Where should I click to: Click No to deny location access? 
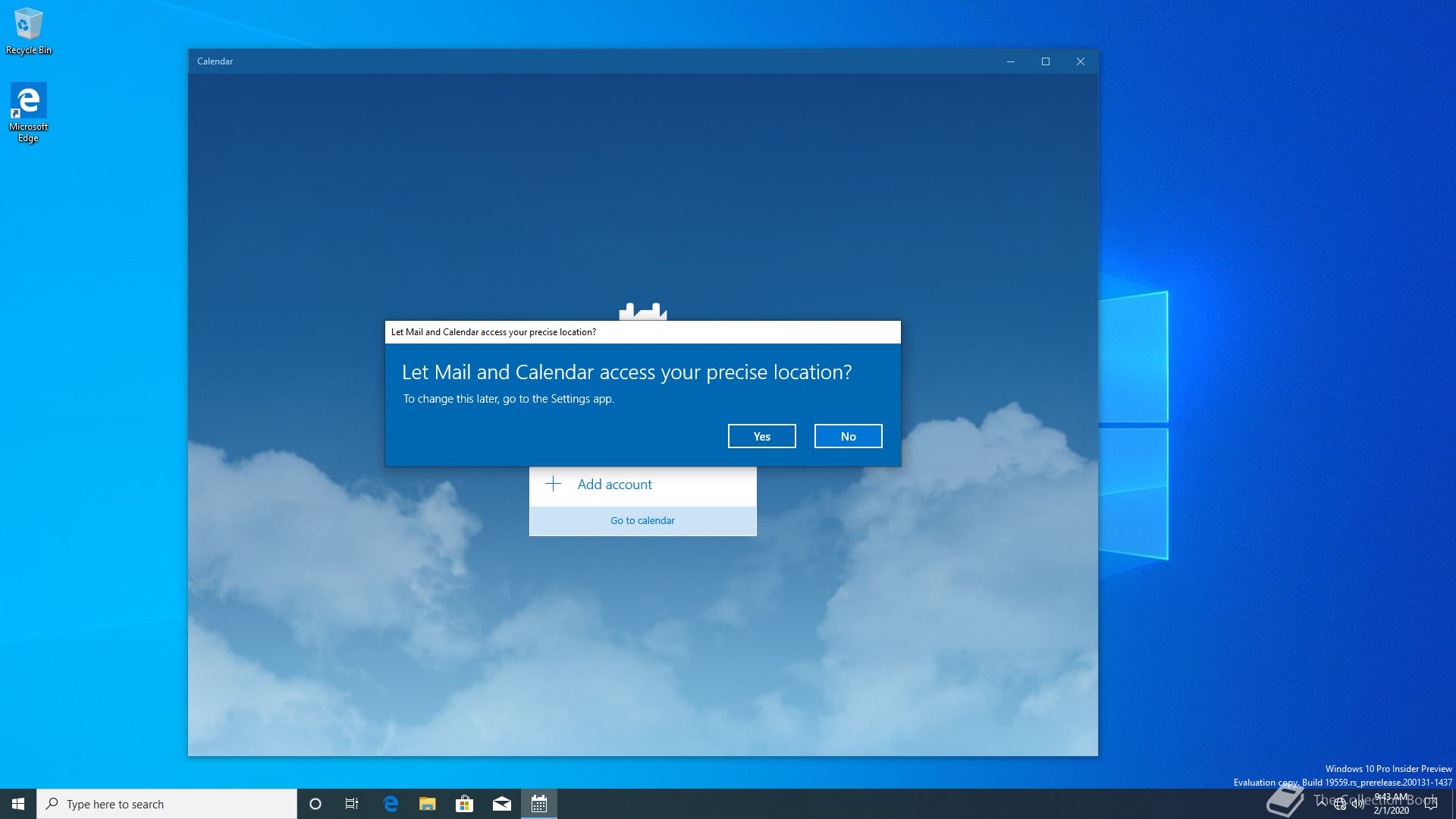point(848,436)
